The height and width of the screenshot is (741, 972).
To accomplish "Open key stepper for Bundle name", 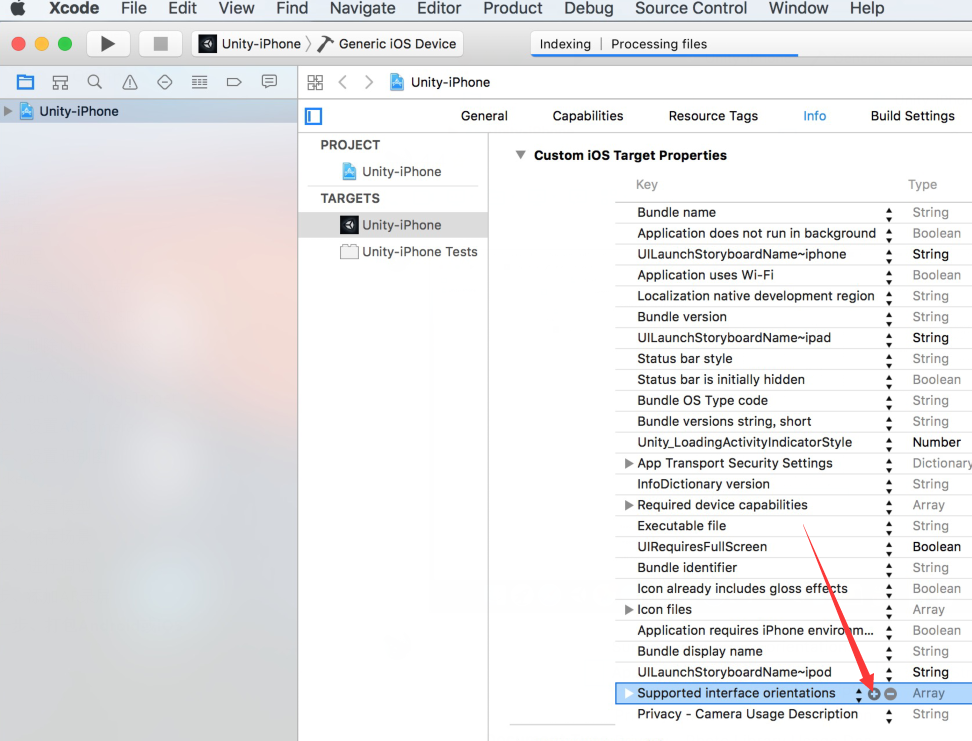I will click(889, 215).
